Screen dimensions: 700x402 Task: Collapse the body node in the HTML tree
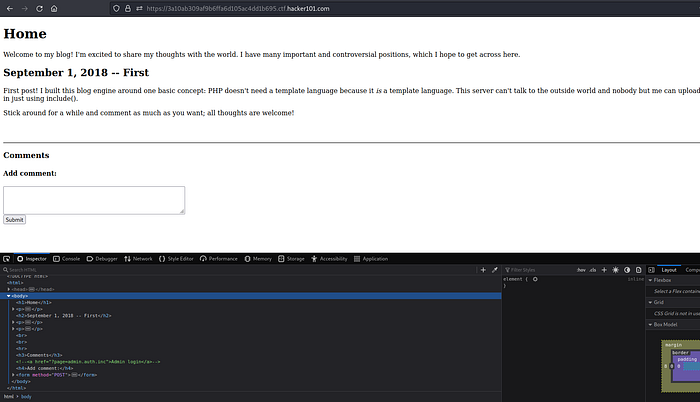9,296
